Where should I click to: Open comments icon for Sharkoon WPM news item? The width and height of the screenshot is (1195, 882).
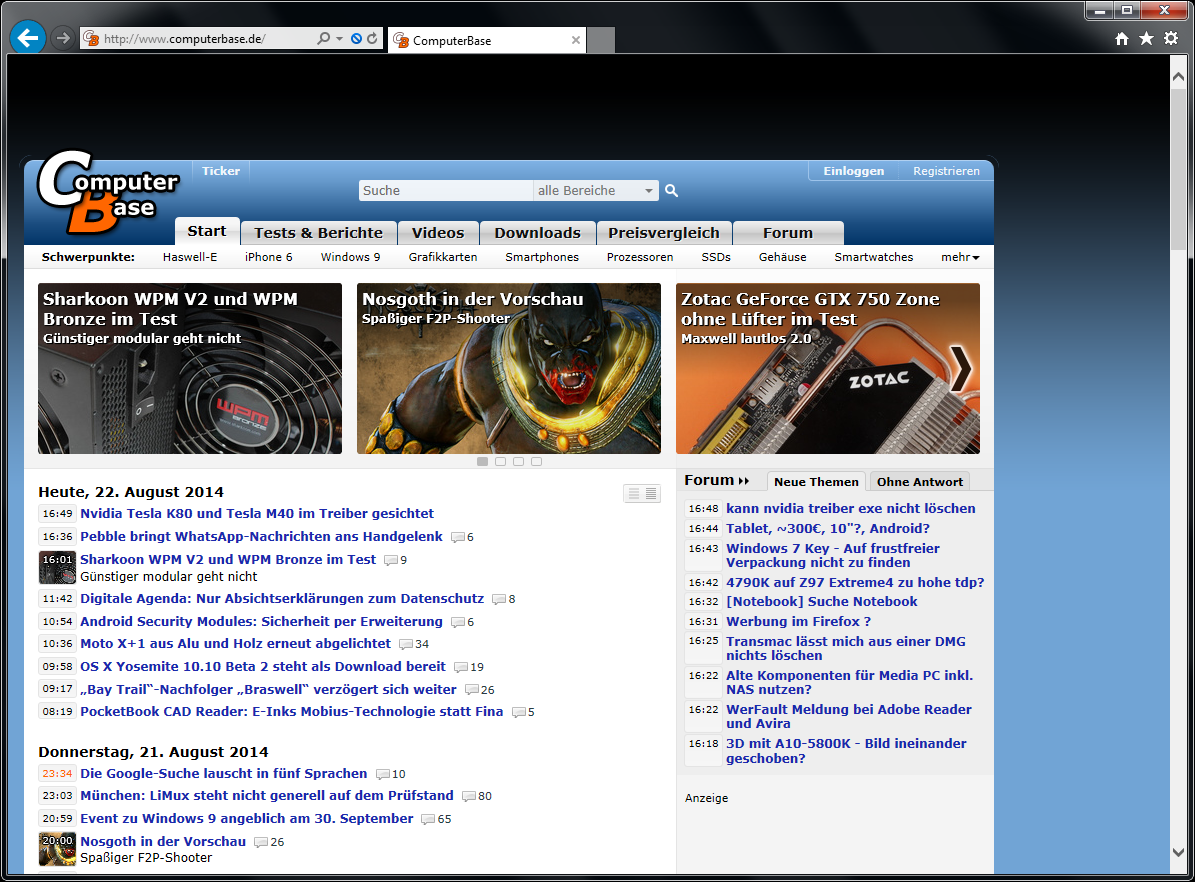point(390,560)
